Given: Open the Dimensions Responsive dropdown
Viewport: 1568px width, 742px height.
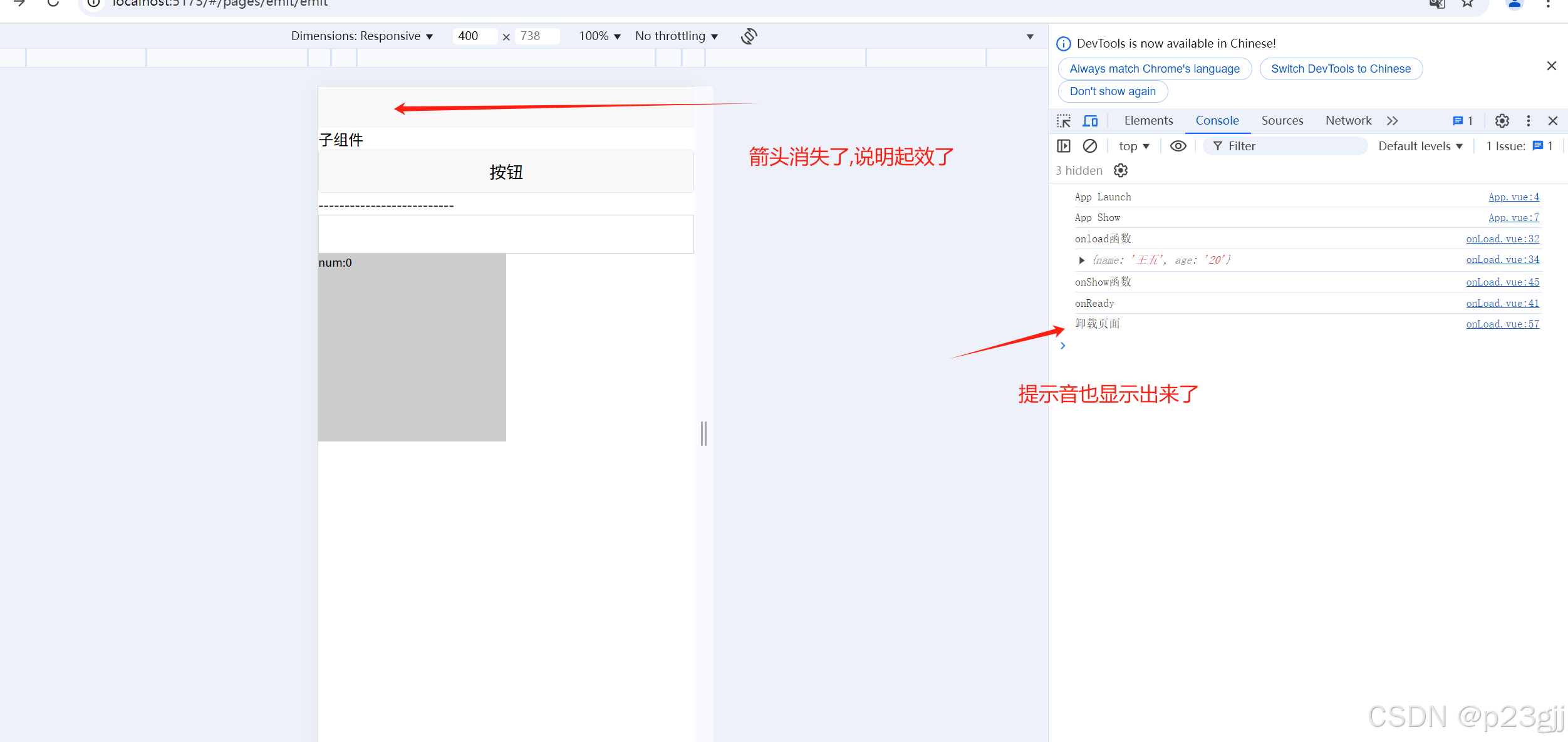Looking at the screenshot, I should coord(362,36).
